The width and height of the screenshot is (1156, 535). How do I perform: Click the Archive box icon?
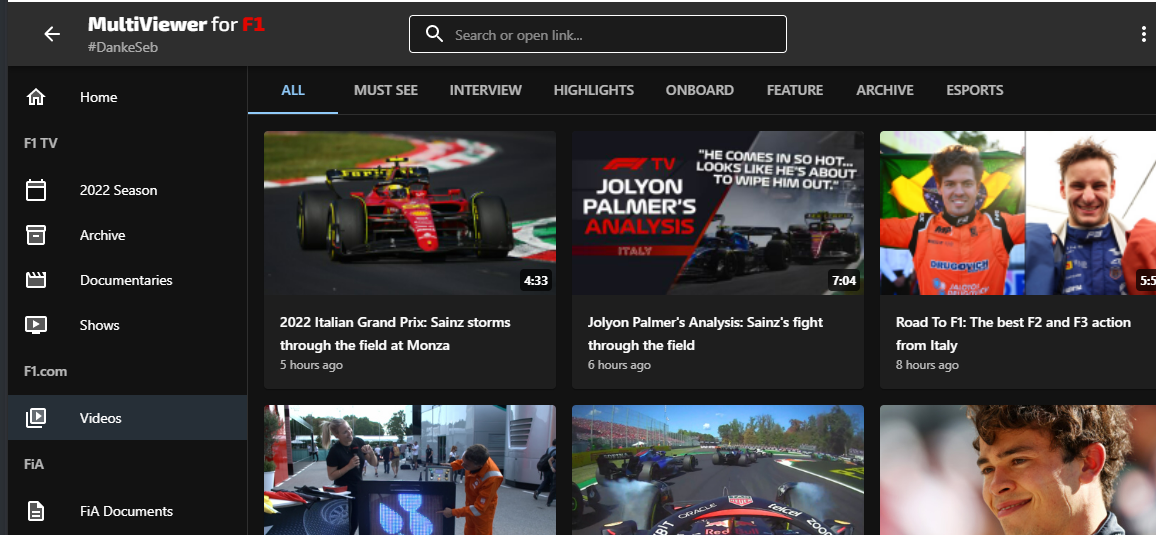tap(35, 235)
